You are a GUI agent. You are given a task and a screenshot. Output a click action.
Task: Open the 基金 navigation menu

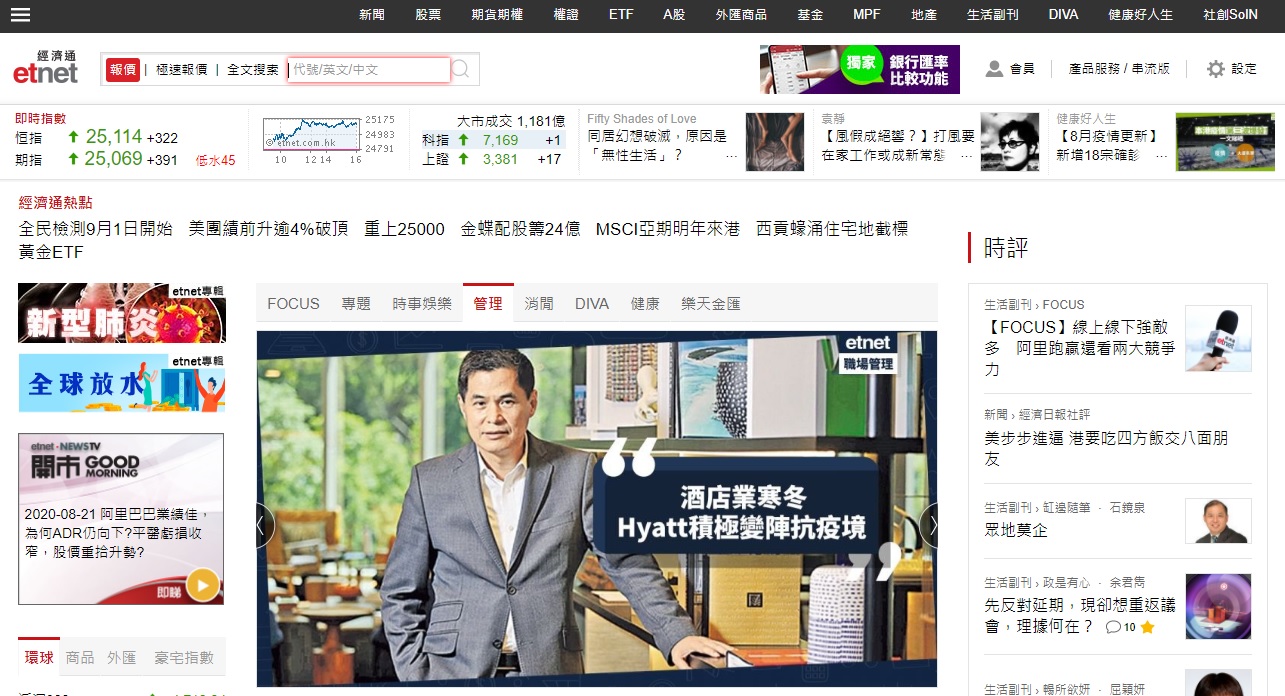(810, 15)
